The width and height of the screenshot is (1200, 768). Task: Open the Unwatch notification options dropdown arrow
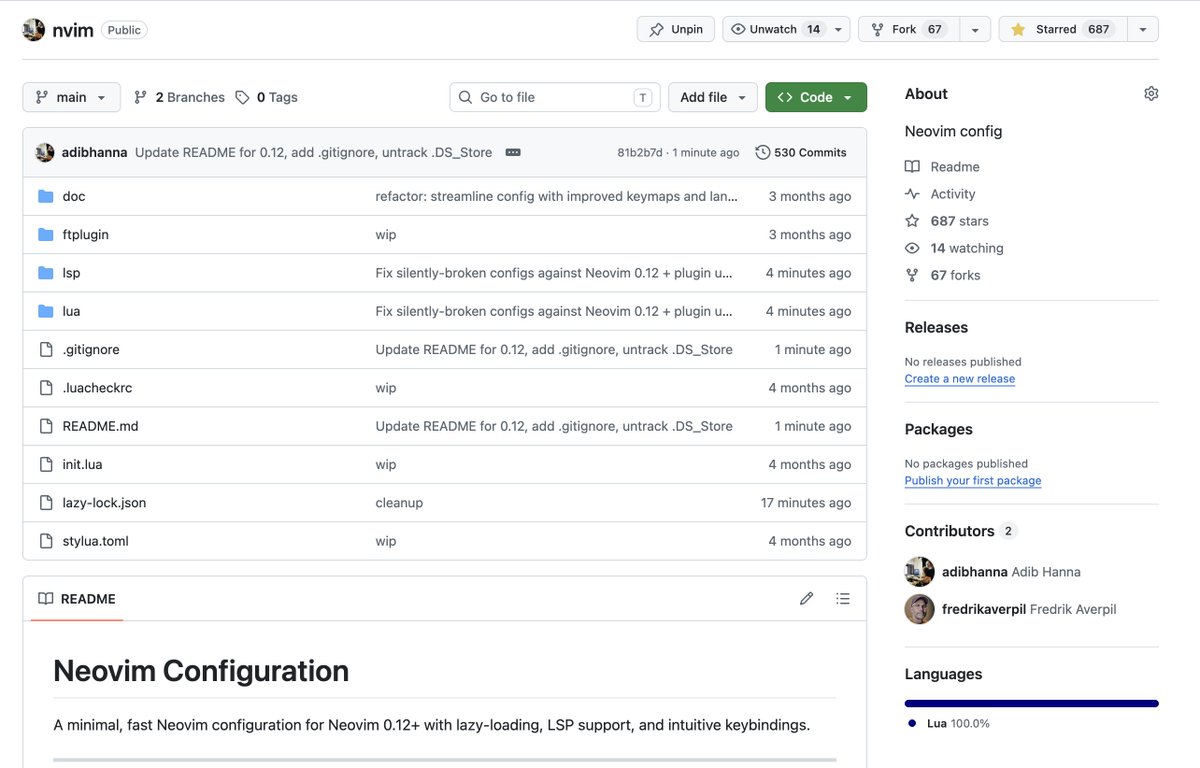point(839,29)
